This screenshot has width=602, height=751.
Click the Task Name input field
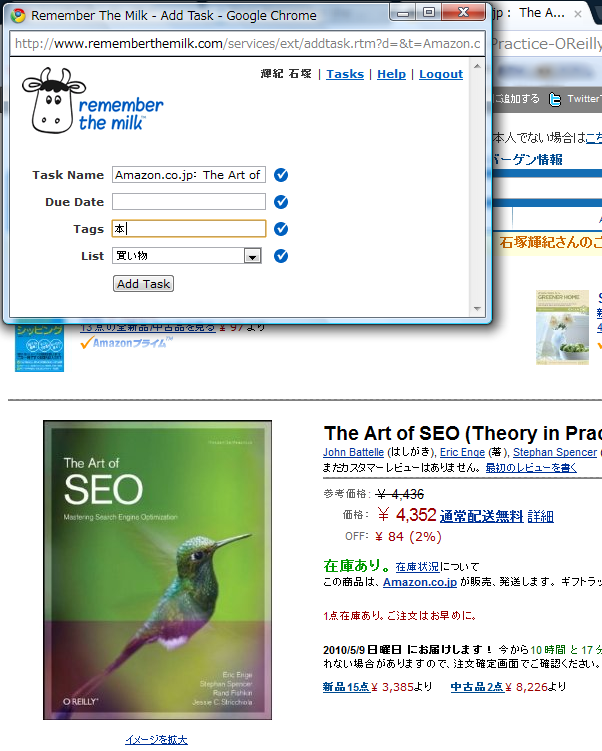(189, 175)
